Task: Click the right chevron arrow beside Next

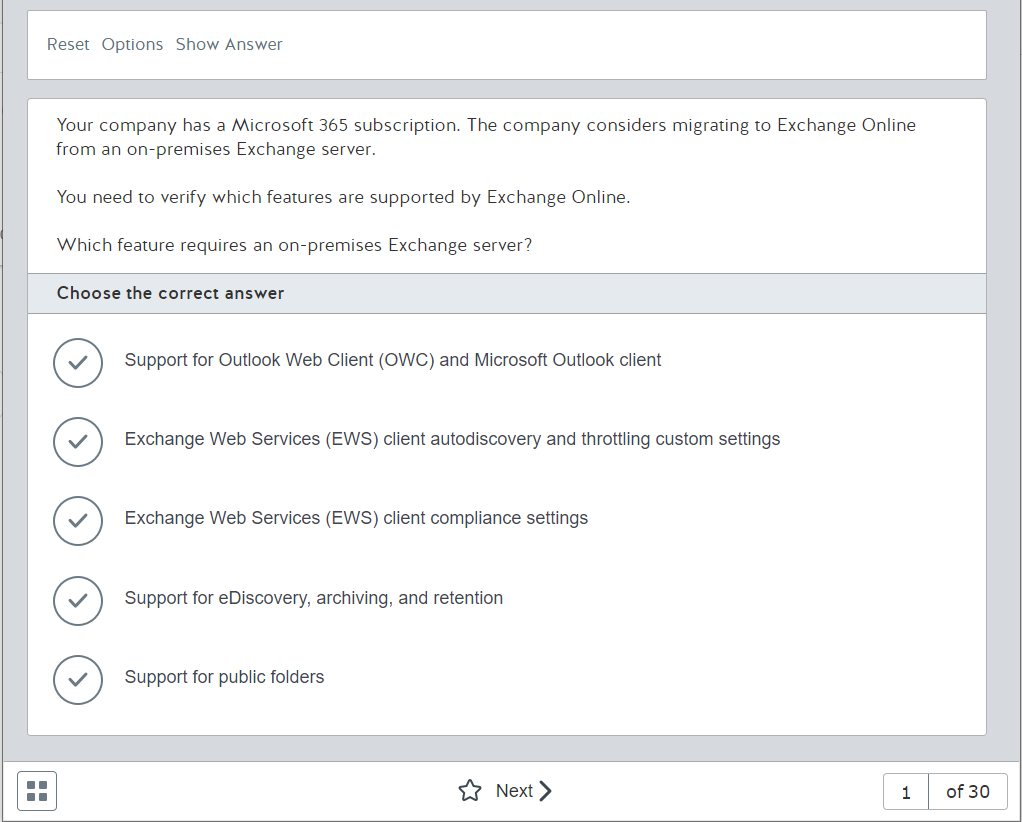Action: (x=546, y=791)
